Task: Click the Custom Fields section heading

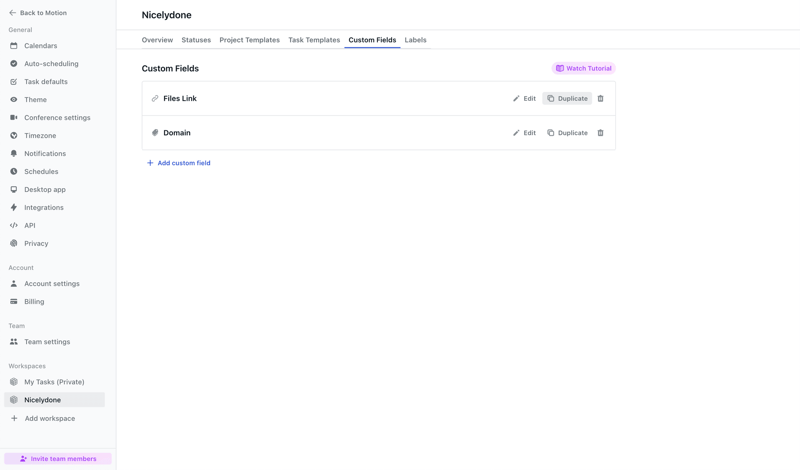Action: click(x=170, y=68)
